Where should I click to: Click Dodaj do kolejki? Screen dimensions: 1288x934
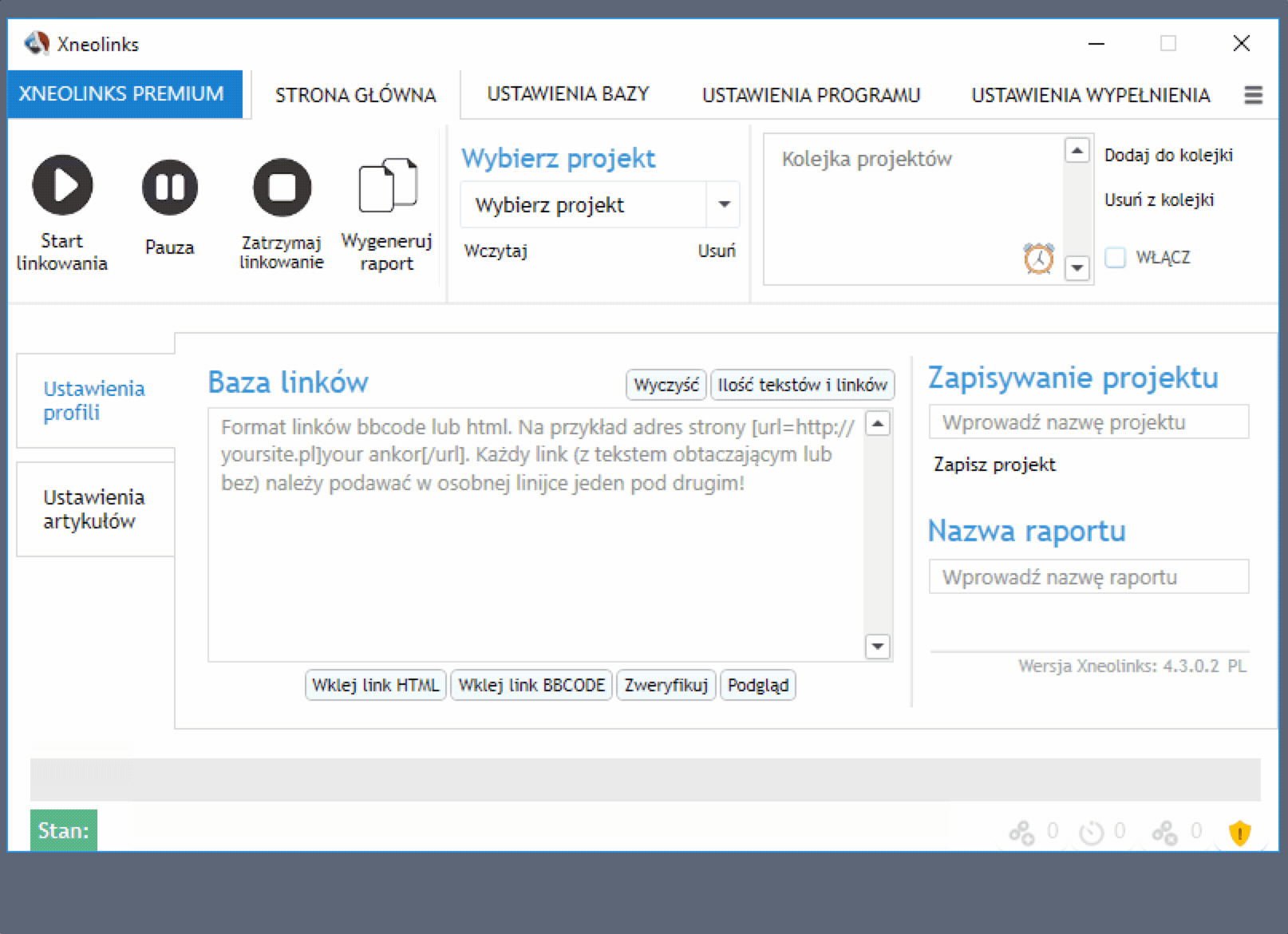coord(1168,155)
